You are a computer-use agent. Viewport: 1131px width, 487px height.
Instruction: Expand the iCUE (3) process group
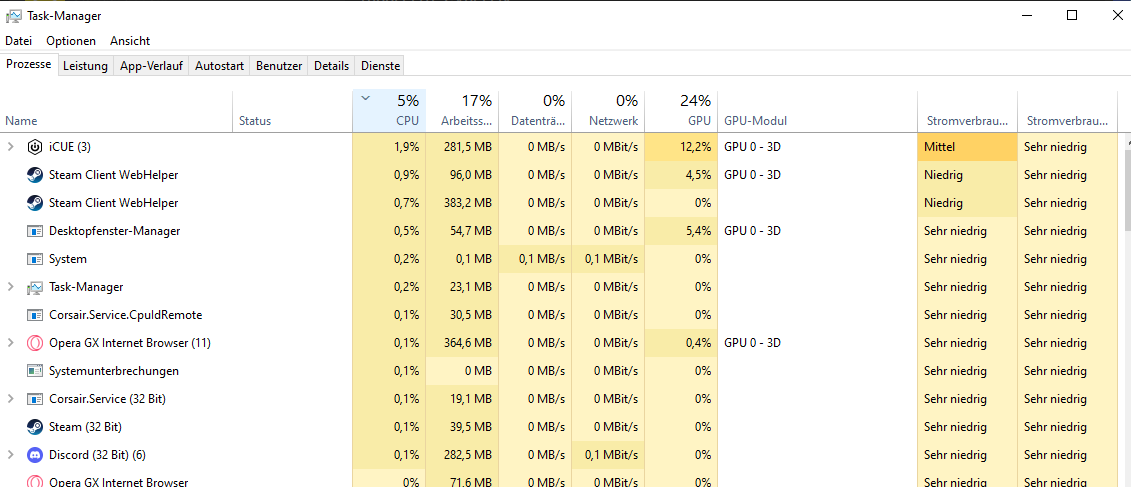[x=10, y=147]
